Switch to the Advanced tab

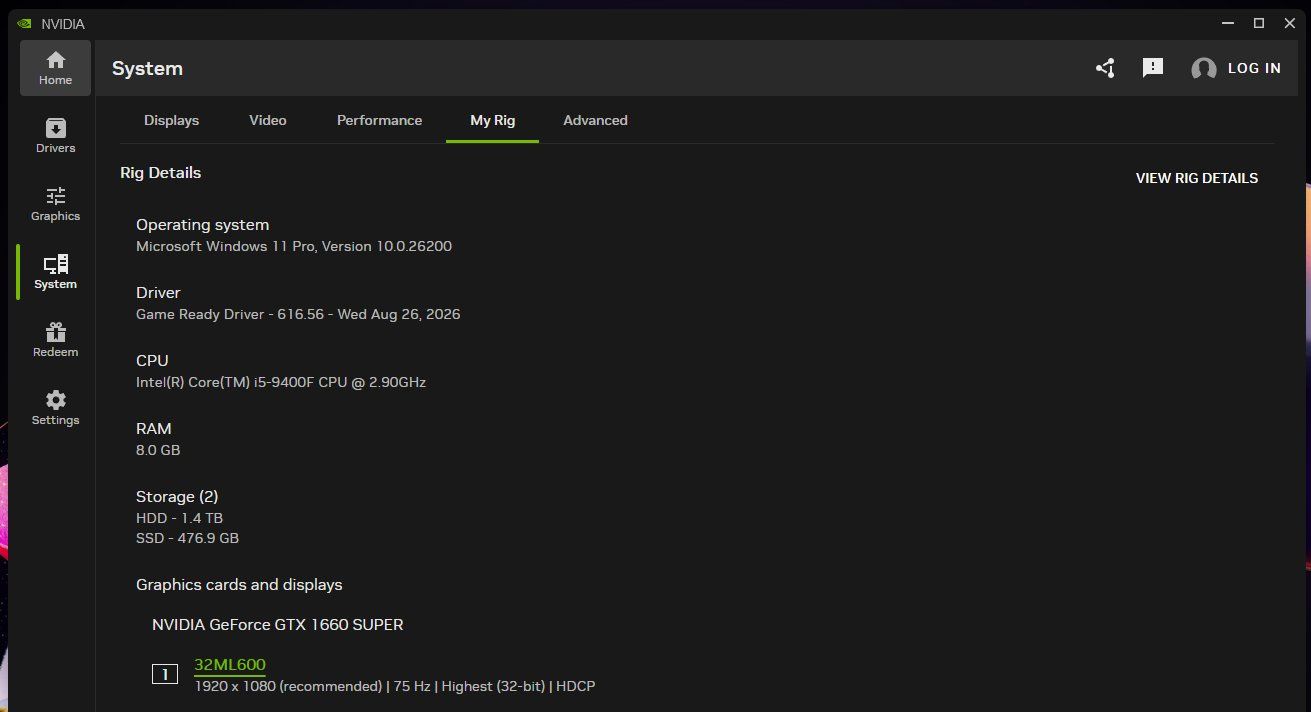[595, 120]
